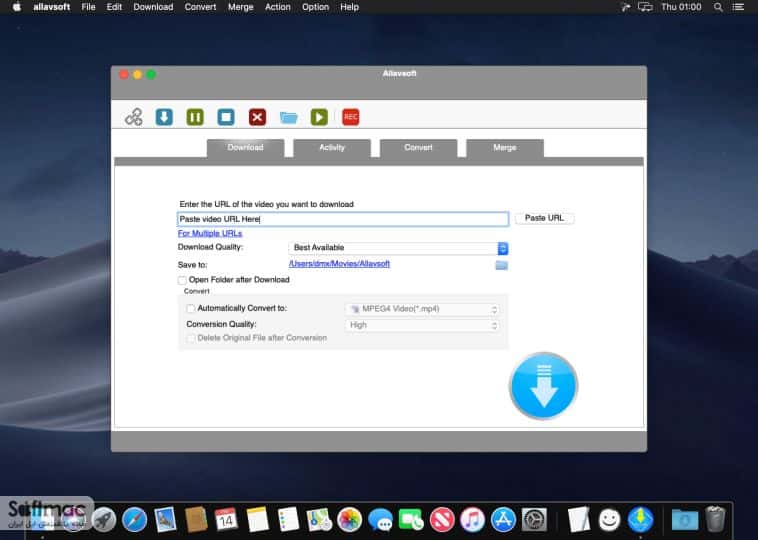Screen dimensions: 758x540
Task: Open Contacts book in the dock
Action: (x=196, y=520)
